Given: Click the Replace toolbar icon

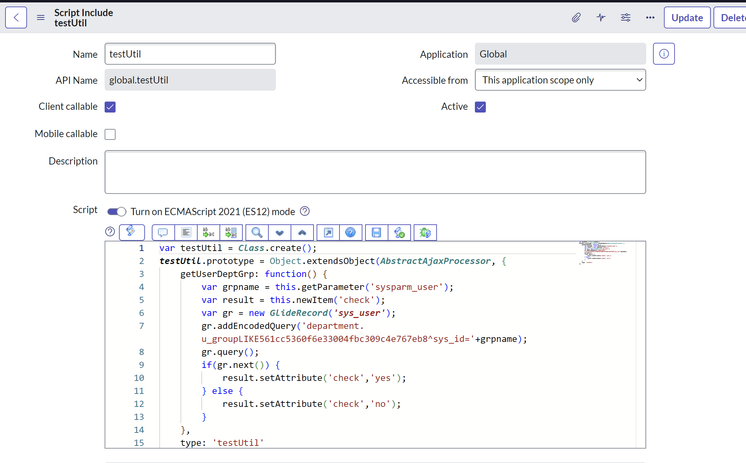Looking at the screenshot, I should [x=208, y=232].
